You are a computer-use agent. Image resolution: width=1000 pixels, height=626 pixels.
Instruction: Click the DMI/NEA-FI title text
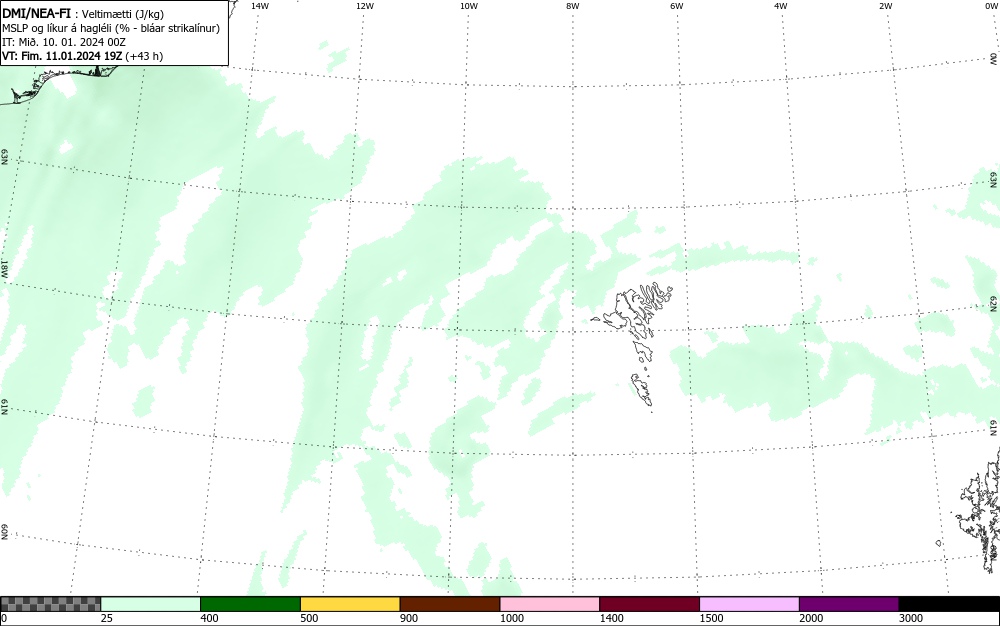(36, 13)
